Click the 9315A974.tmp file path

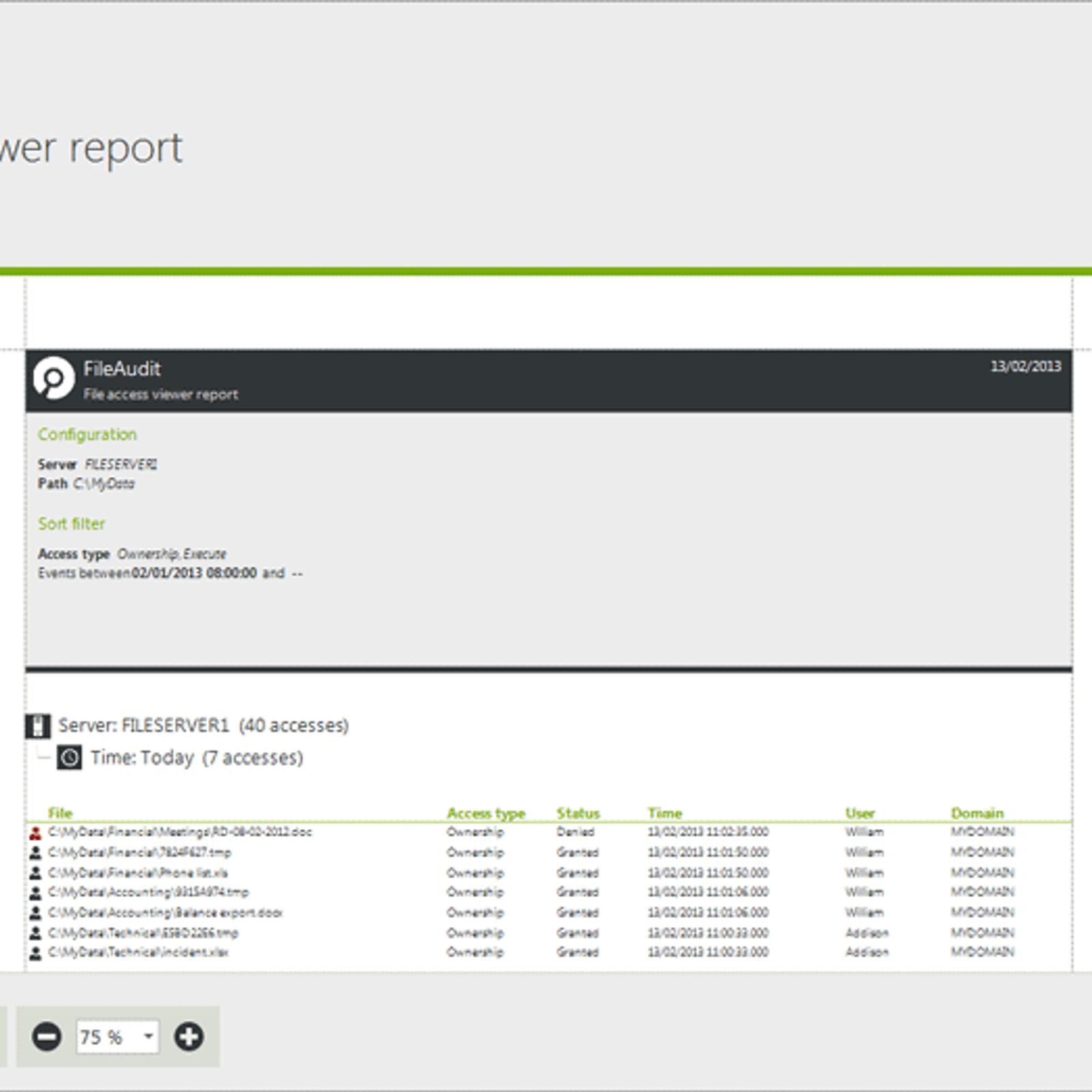tap(148, 892)
